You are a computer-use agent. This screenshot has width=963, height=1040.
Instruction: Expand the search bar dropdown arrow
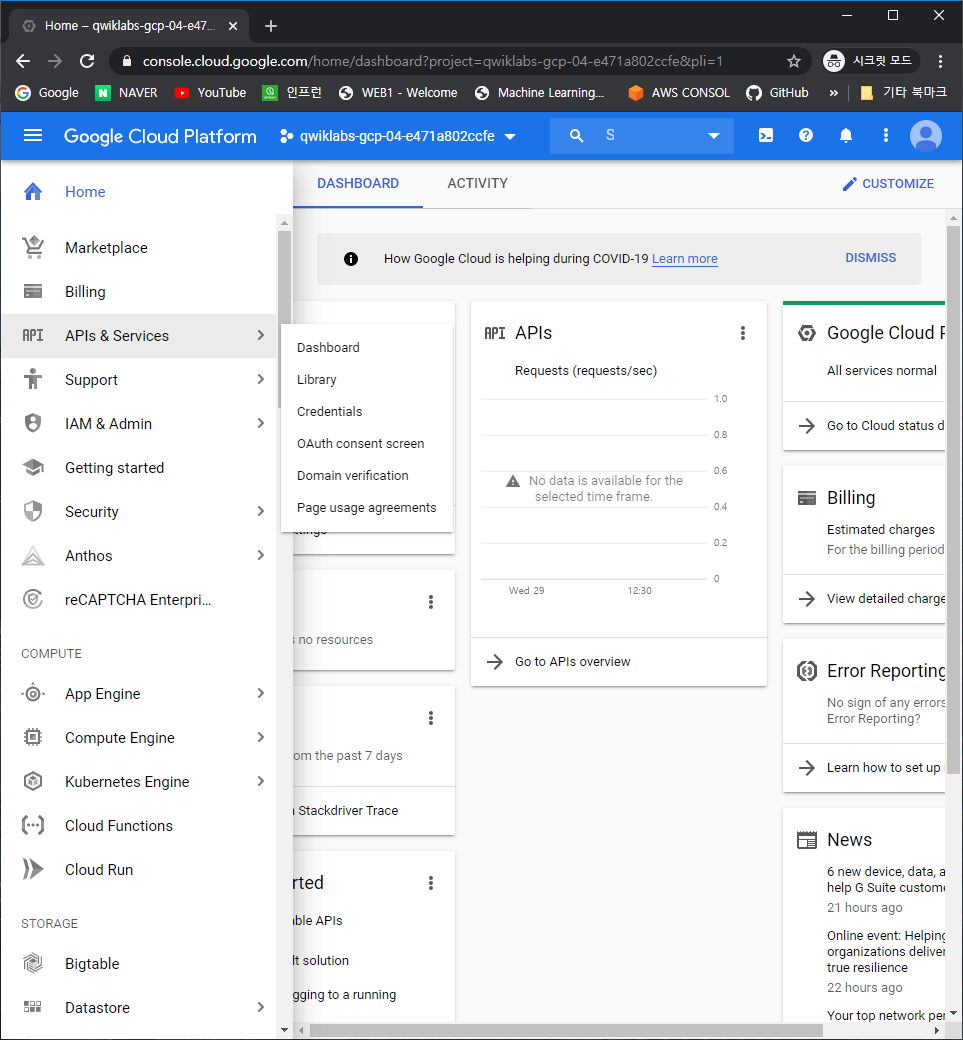coord(714,135)
